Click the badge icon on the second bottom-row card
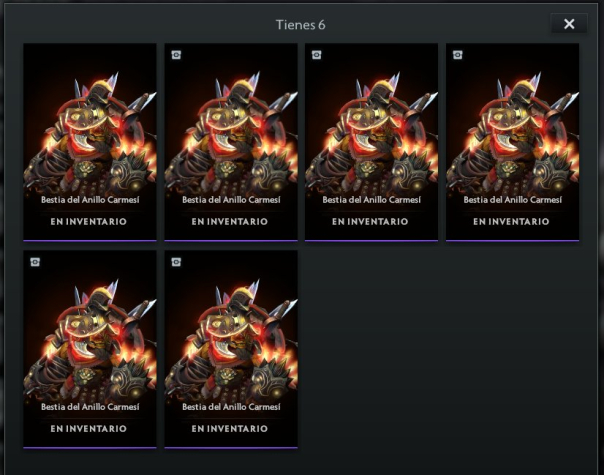Screen dimensions: 604x475 pyautogui.click(x=176, y=262)
